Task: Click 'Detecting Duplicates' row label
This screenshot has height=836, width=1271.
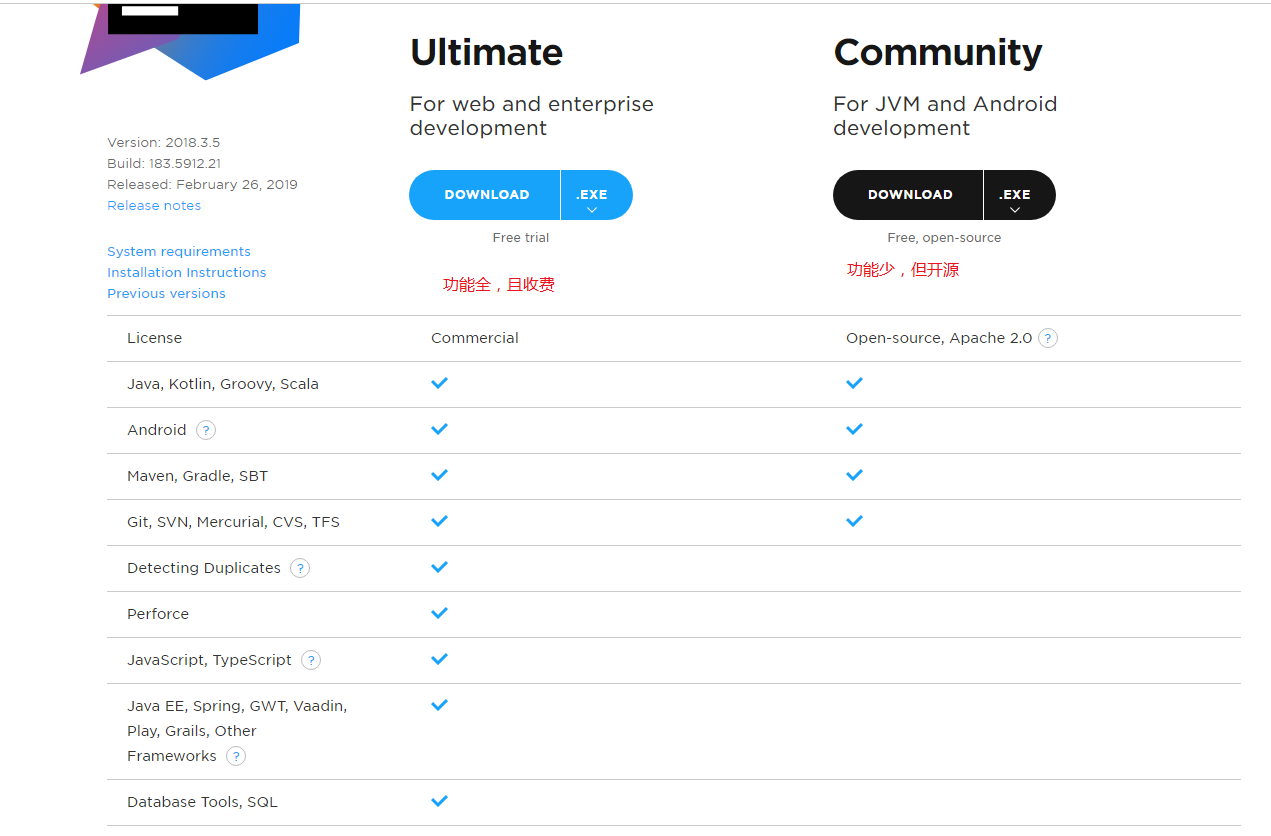Action: point(204,568)
